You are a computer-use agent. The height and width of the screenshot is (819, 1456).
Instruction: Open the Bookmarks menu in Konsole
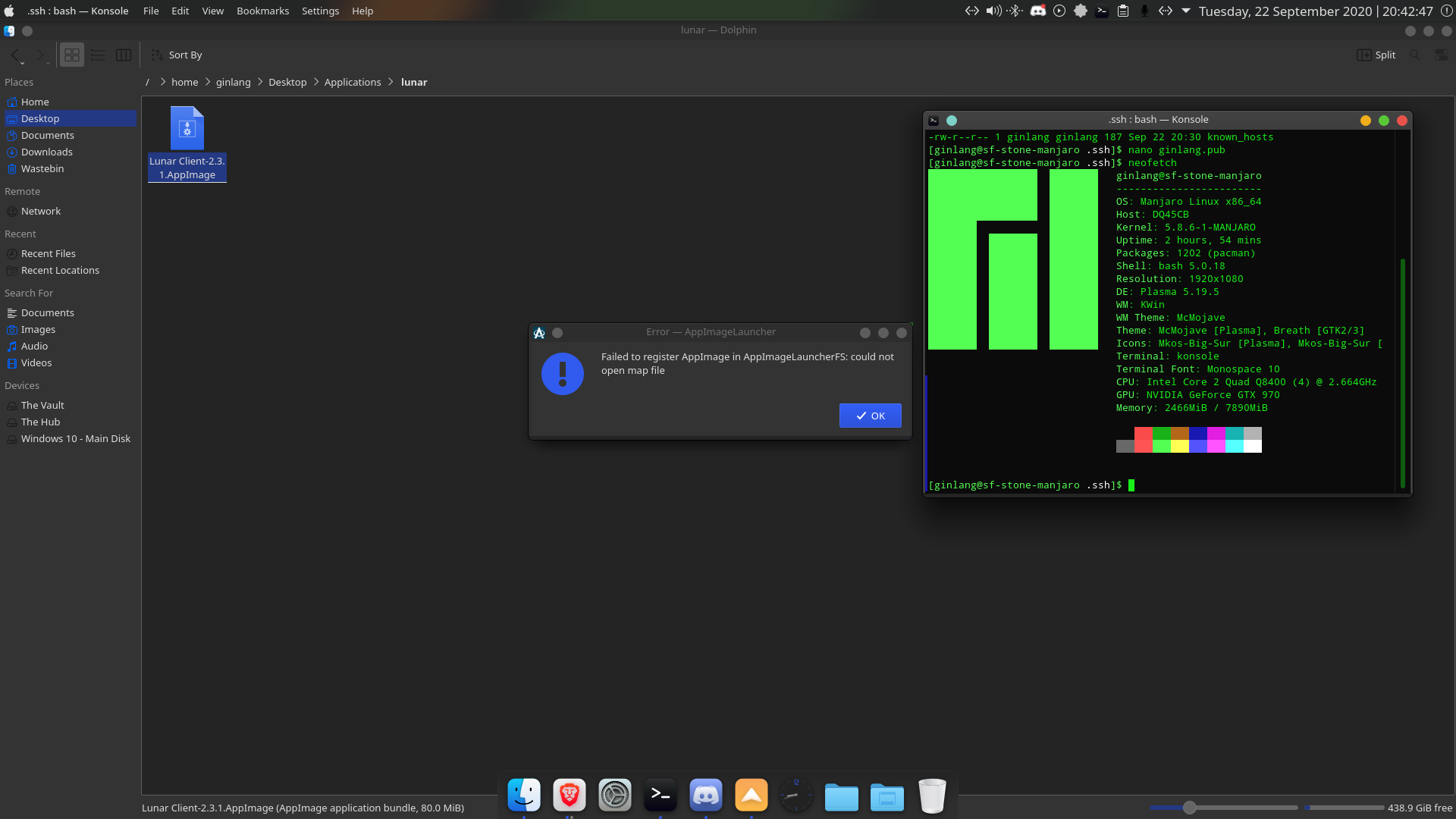pyautogui.click(x=262, y=11)
